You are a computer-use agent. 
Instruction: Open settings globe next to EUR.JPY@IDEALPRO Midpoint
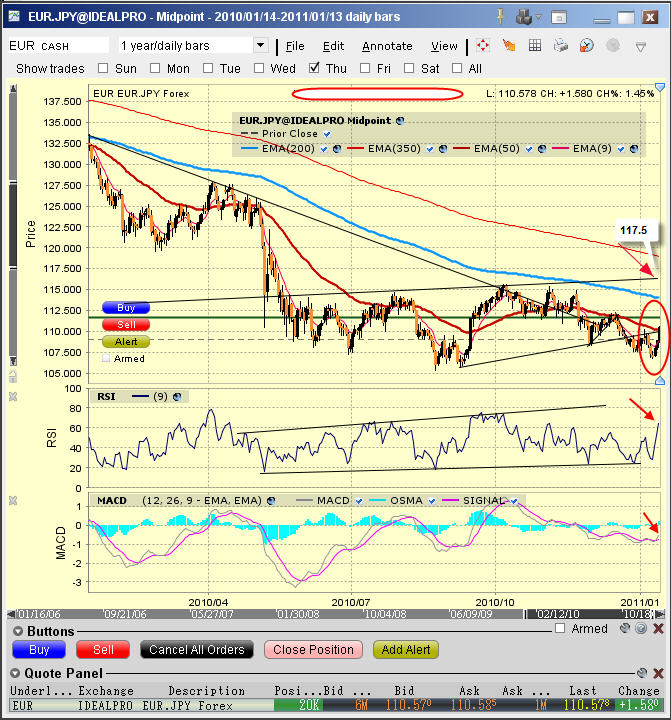[x=400, y=121]
